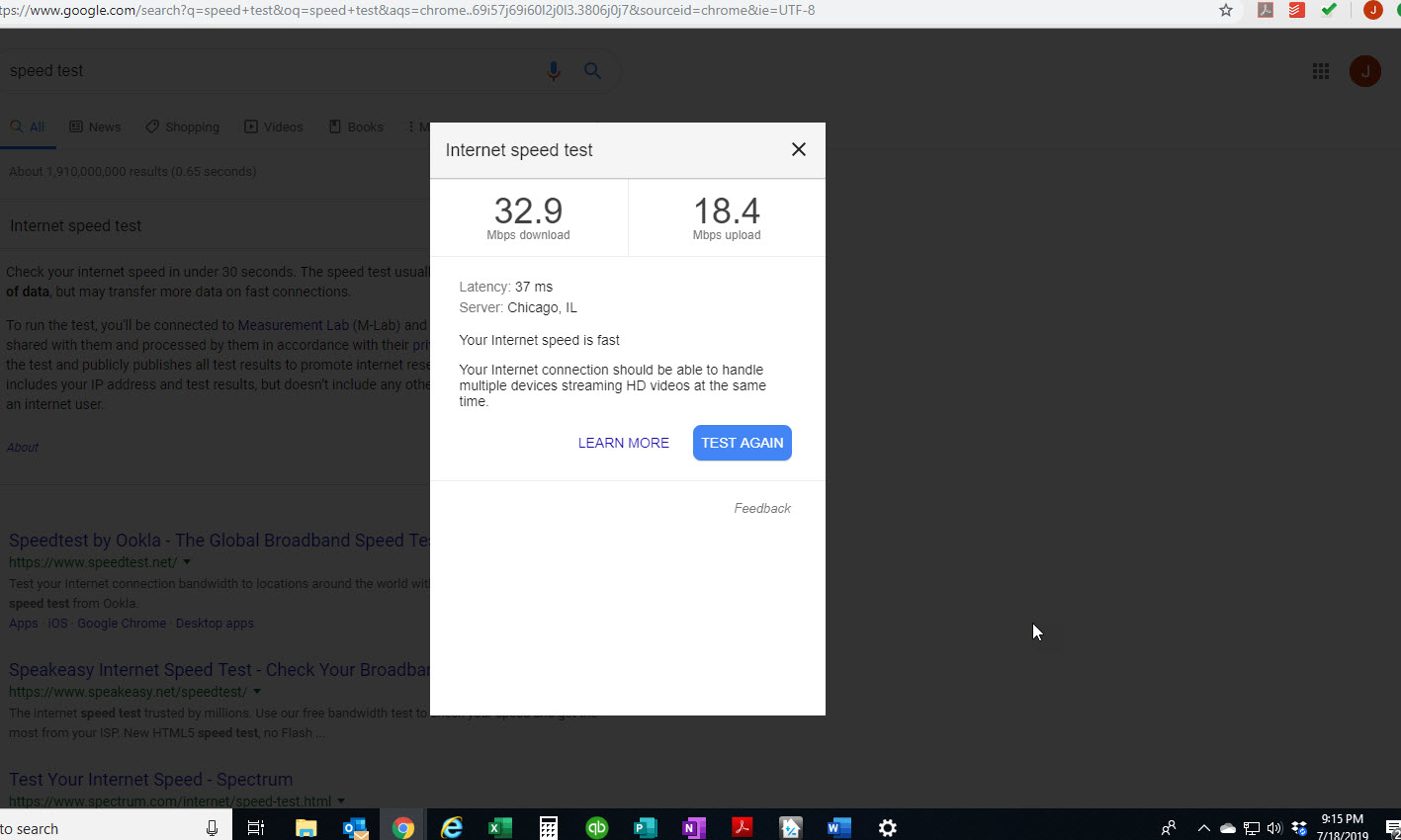
Task: Click the 'speed test' search input field
Action: point(267,71)
